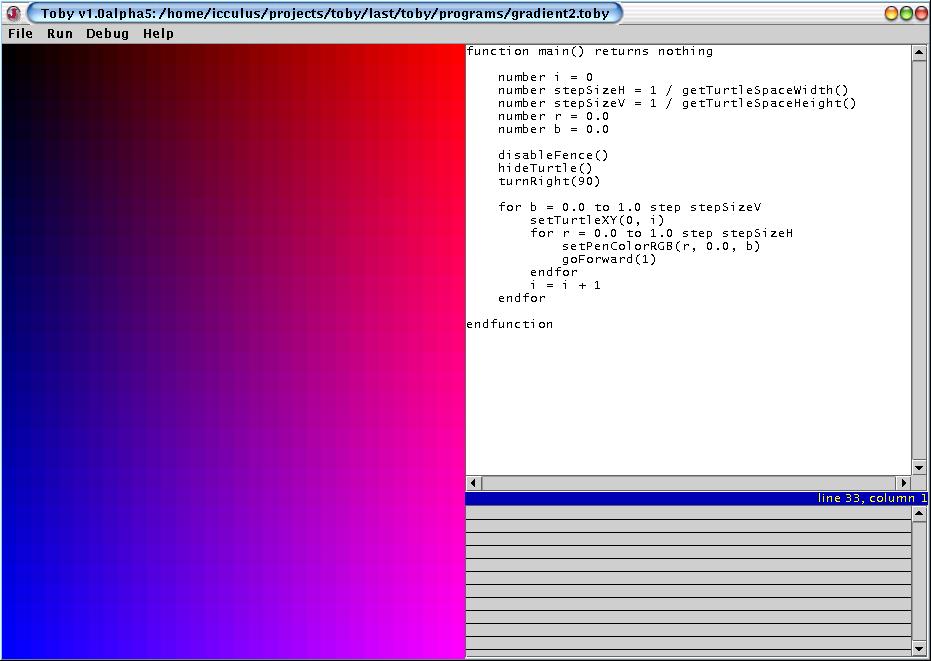Image resolution: width=931 pixels, height=661 pixels.
Task: Click the green middle window control button
Action: (x=906, y=13)
